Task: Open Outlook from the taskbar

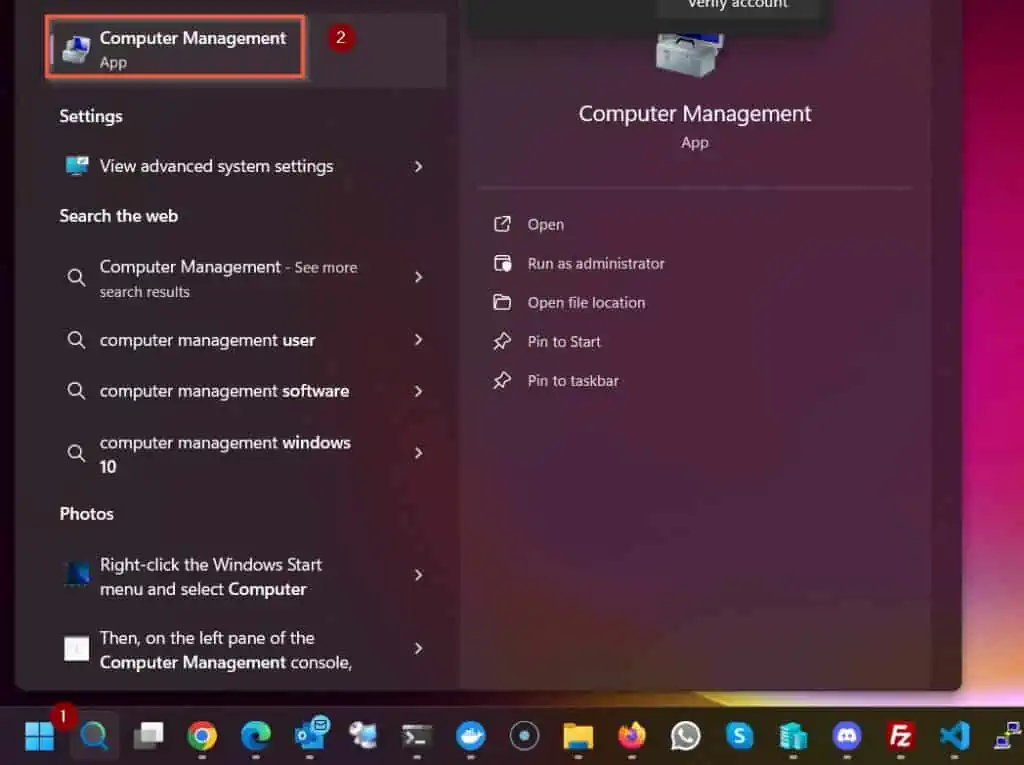Action: tap(311, 736)
